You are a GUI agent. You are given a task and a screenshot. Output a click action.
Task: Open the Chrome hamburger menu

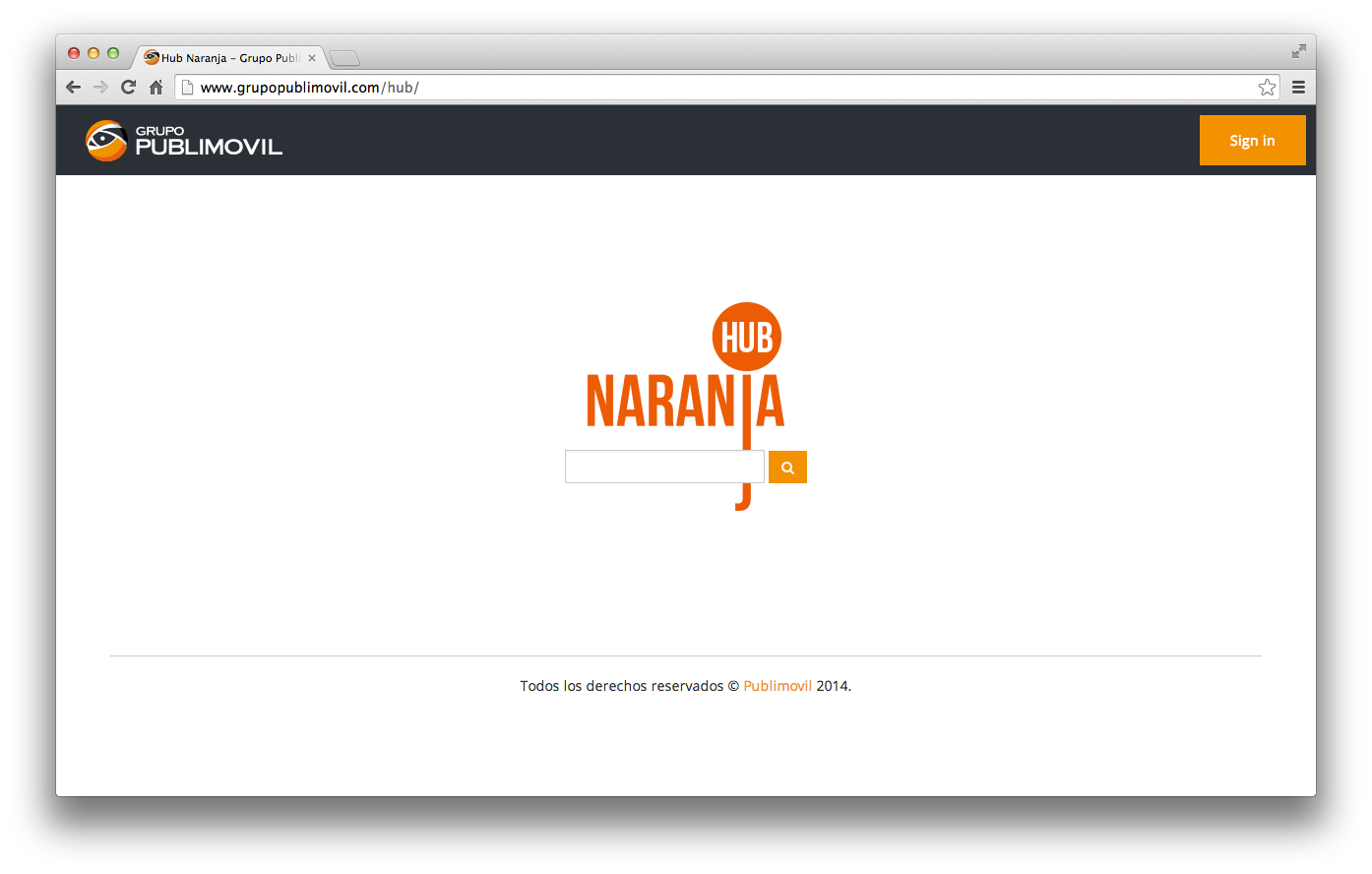(1298, 87)
